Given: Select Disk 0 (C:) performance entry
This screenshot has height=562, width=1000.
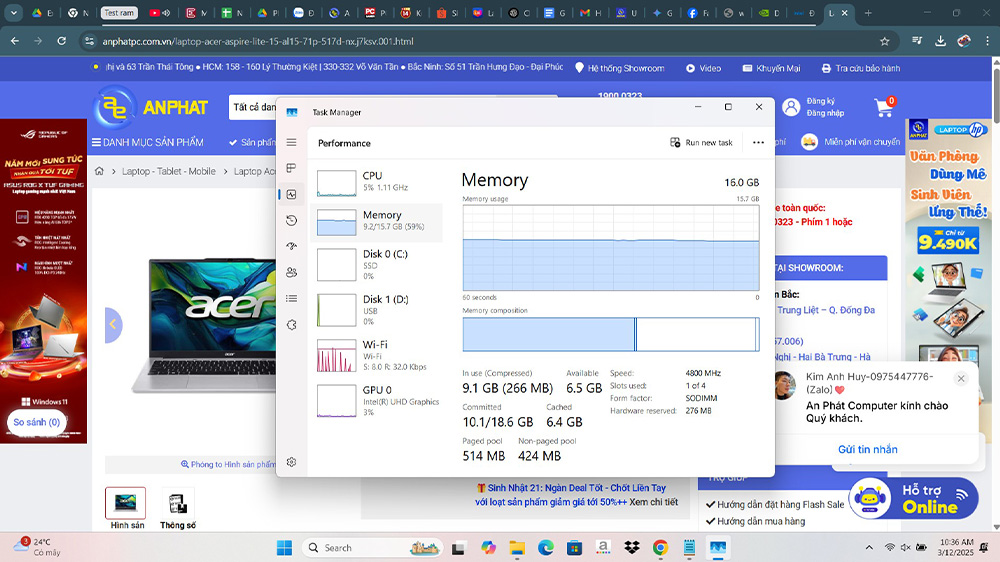Looking at the screenshot, I should [376, 265].
